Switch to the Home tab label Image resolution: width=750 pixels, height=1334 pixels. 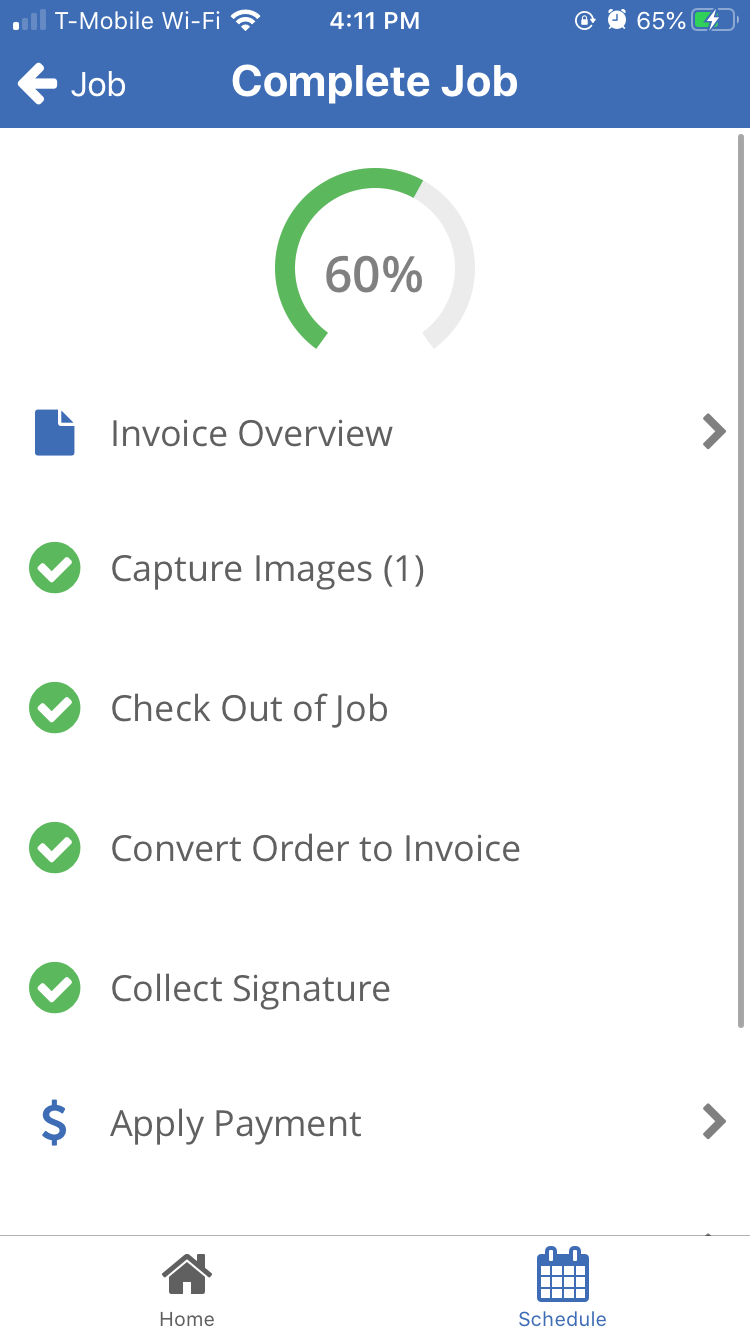point(187,1319)
